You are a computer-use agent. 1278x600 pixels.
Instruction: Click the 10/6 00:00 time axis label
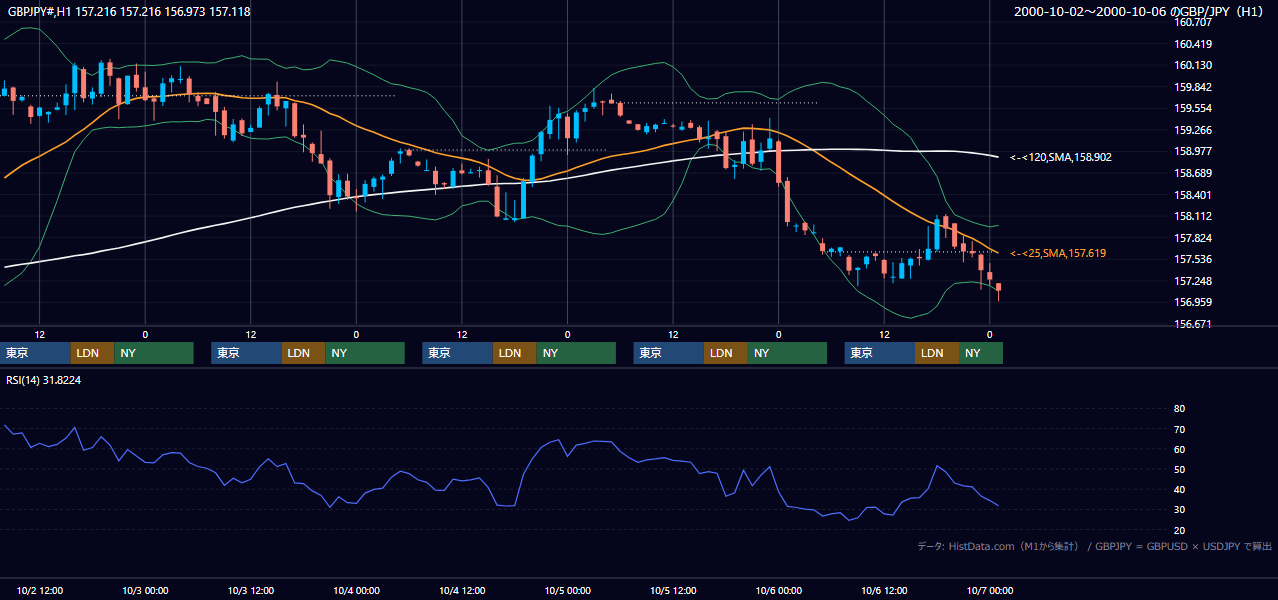click(x=779, y=590)
